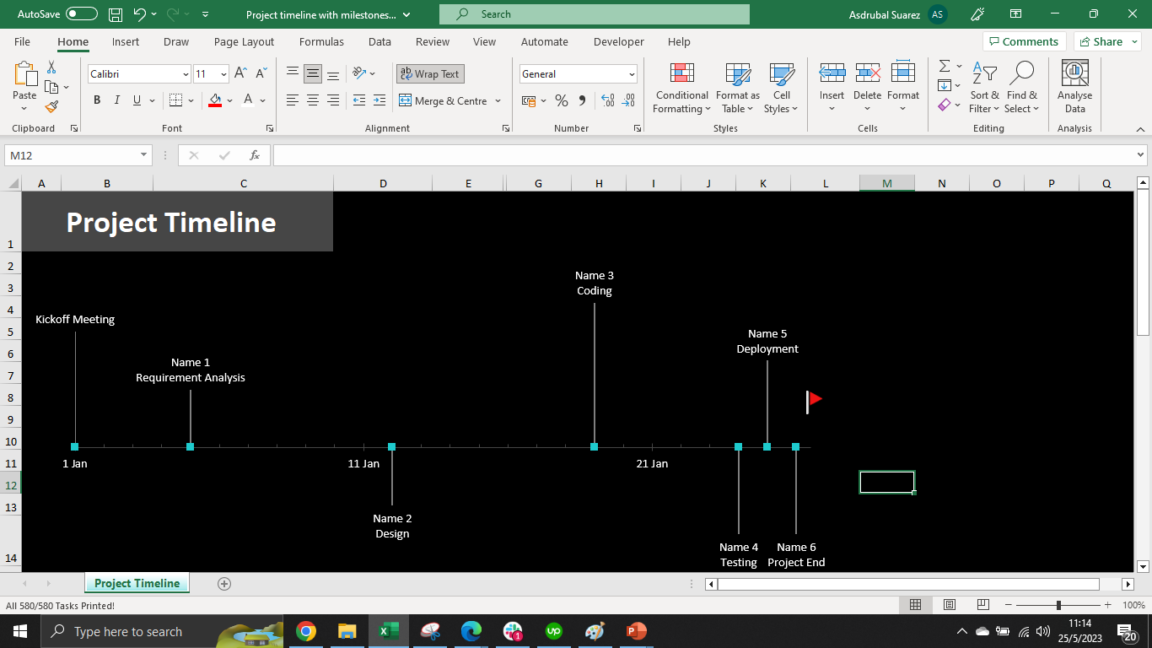Viewport: 1152px width, 648px height.
Task: Select the Project Timeline sheet tab
Action: 136,583
